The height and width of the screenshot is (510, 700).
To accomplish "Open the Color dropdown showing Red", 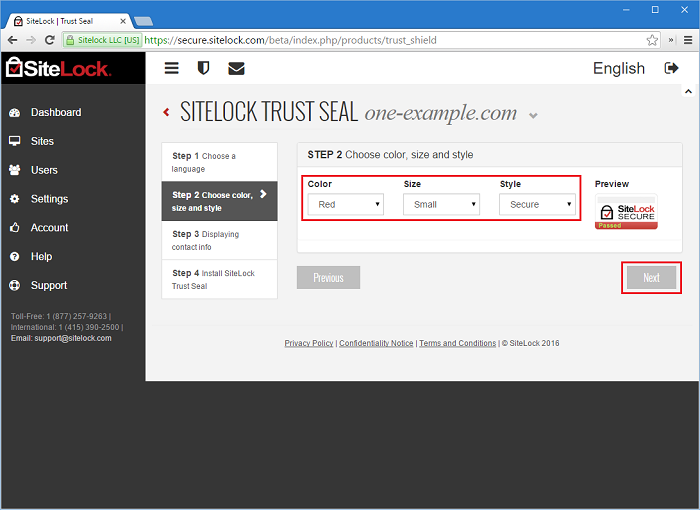I will point(346,204).
